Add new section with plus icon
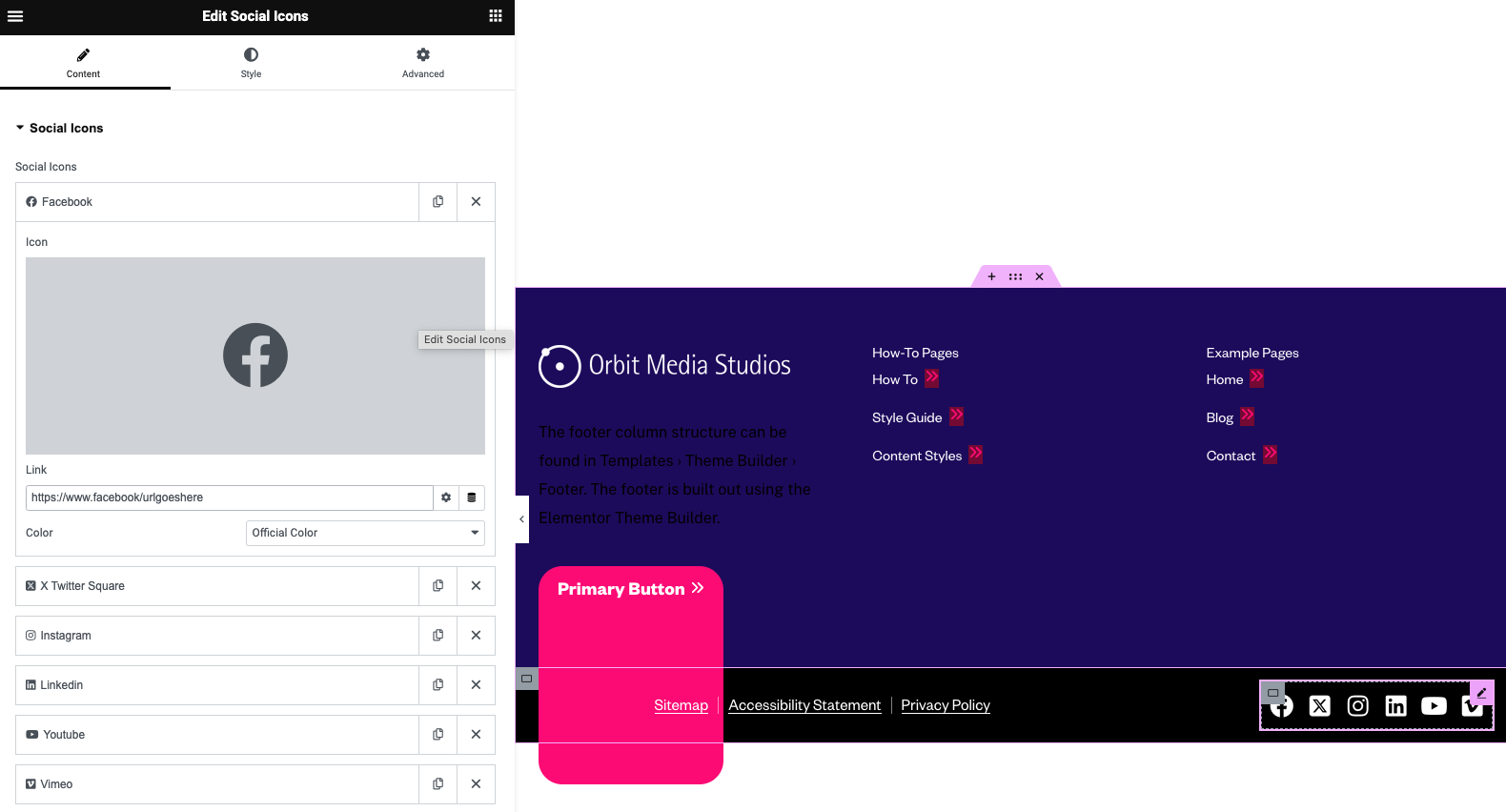 pyautogui.click(x=991, y=276)
